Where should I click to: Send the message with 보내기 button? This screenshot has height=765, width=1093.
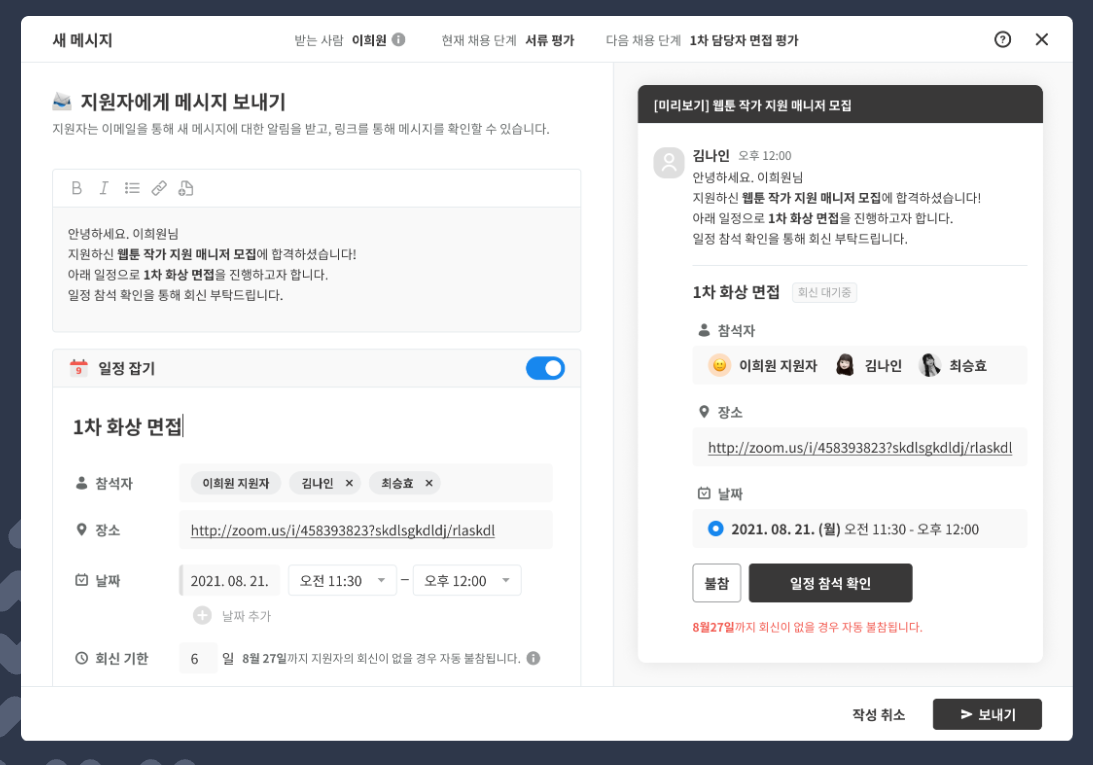987,714
